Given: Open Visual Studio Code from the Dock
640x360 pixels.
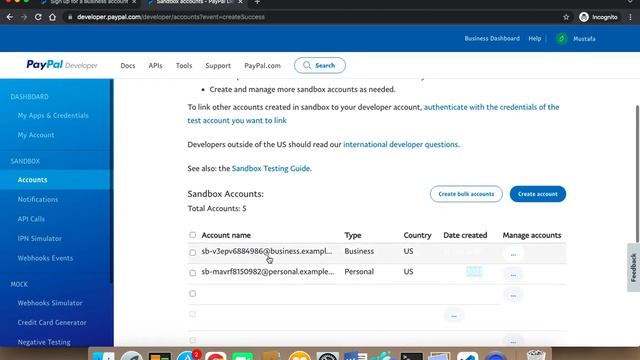Looking at the screenshot, I should 467,356.
